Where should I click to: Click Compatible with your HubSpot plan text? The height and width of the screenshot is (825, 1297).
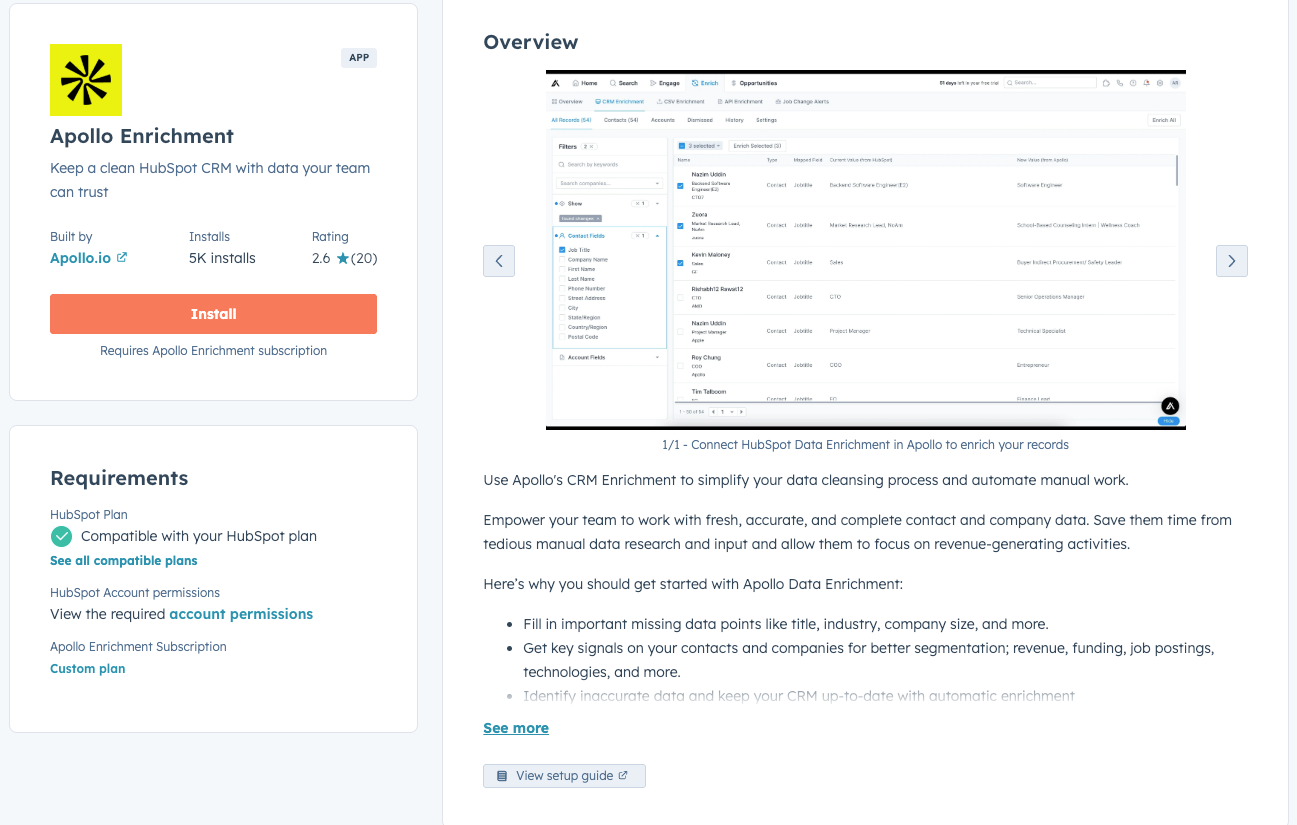[199, 536]
